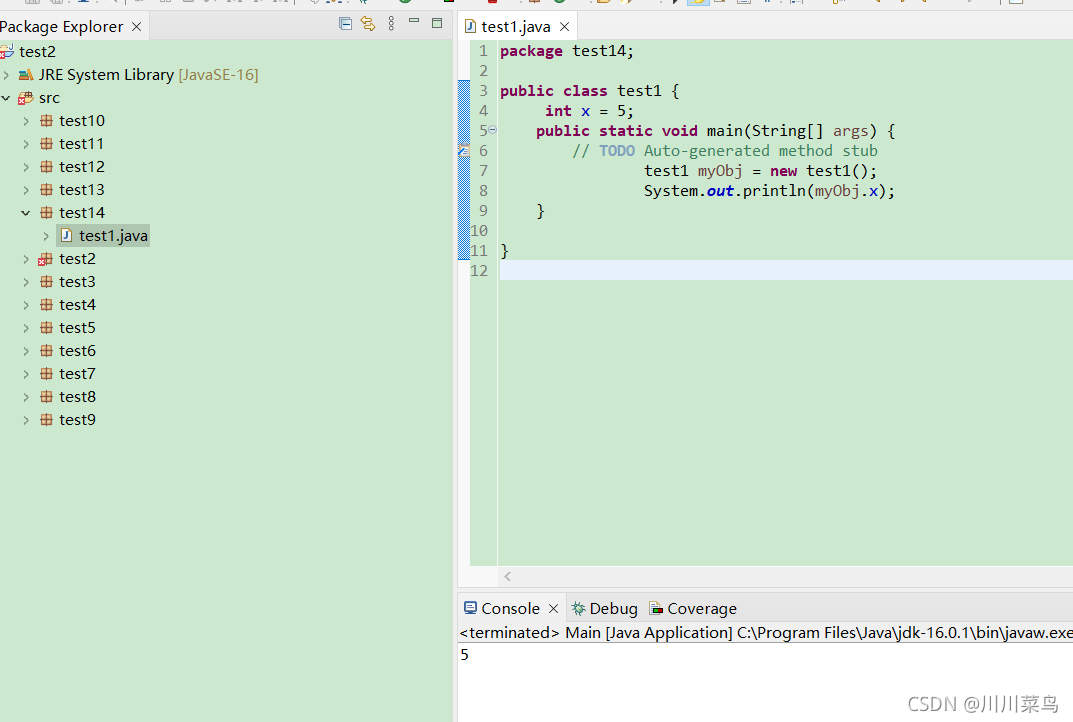The image size is (1073, 722).
Task: Expand the test11 package
Action: [26, 144]
